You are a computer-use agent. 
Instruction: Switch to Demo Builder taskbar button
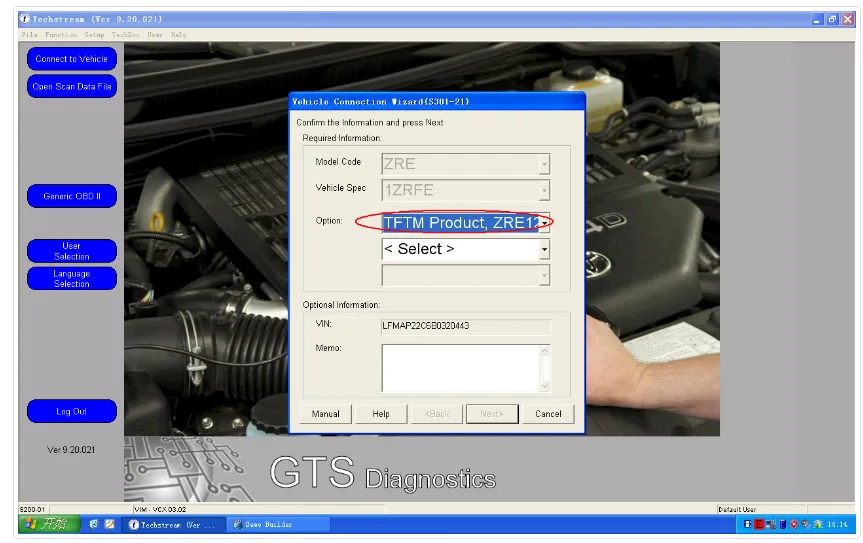[x=278, y=525]
